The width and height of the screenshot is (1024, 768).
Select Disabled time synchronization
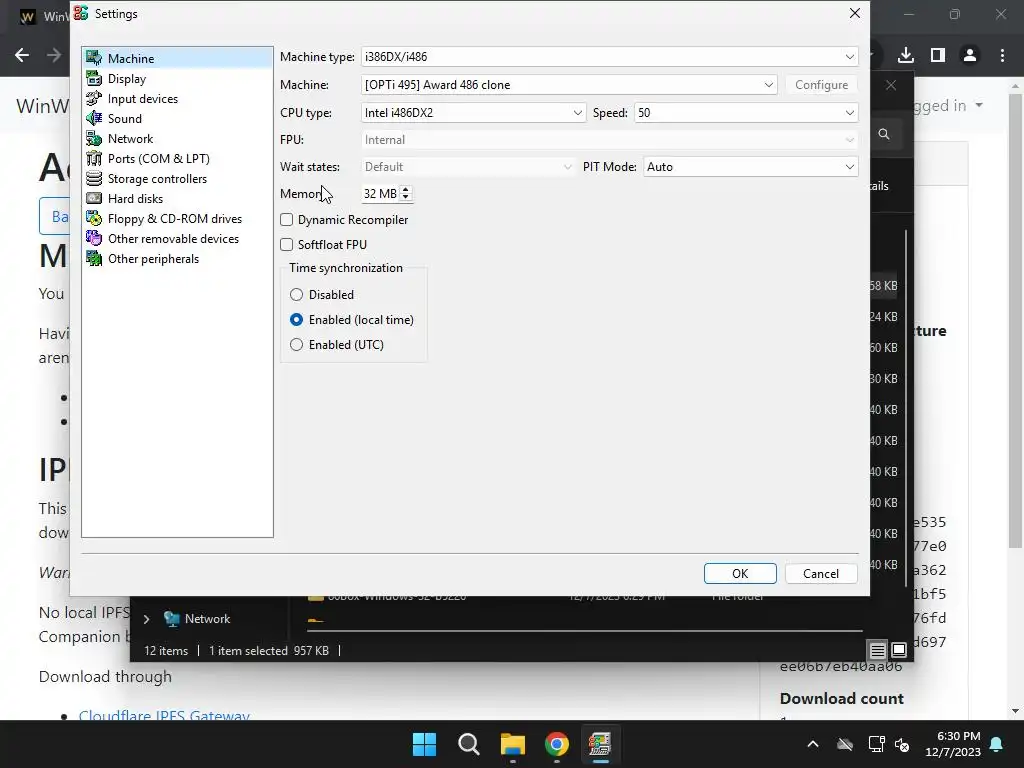click(296, 295)
